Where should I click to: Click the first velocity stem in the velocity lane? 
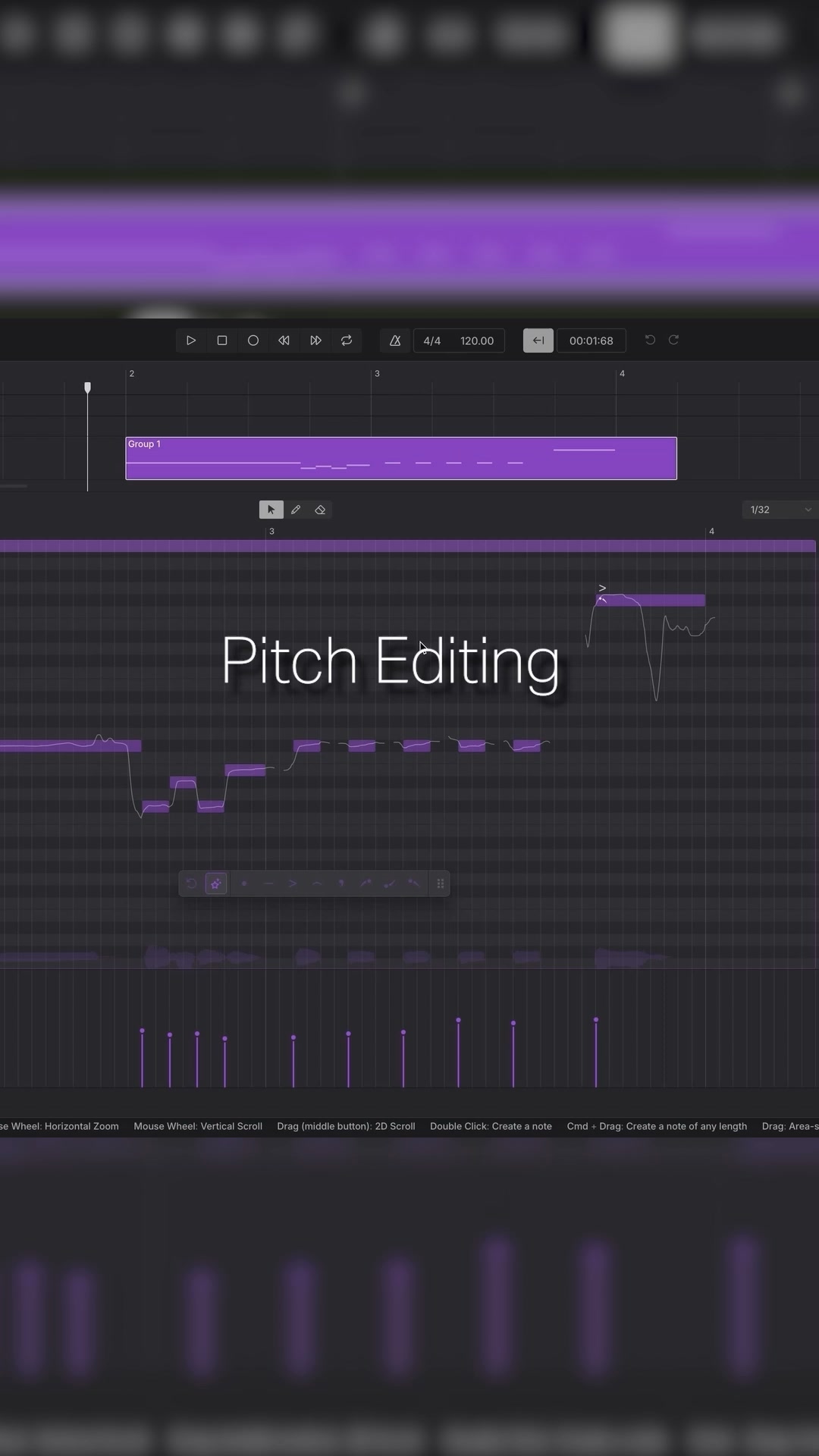click(142, 1058)
